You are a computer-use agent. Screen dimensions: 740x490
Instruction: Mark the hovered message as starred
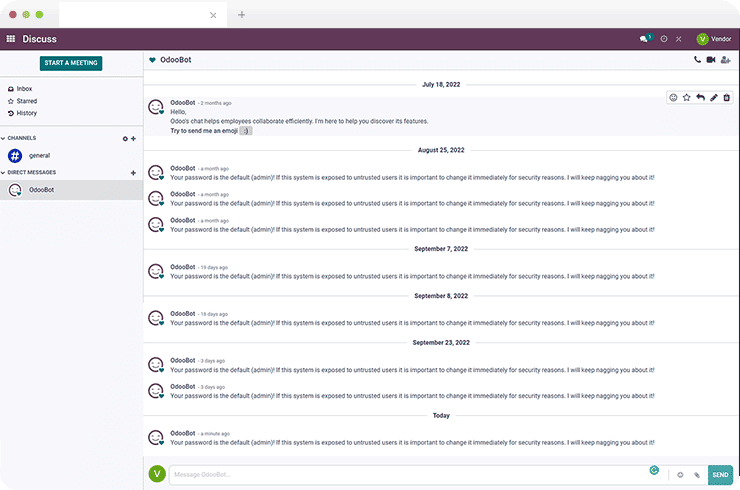pyautogui.click(x=686, y=97)
